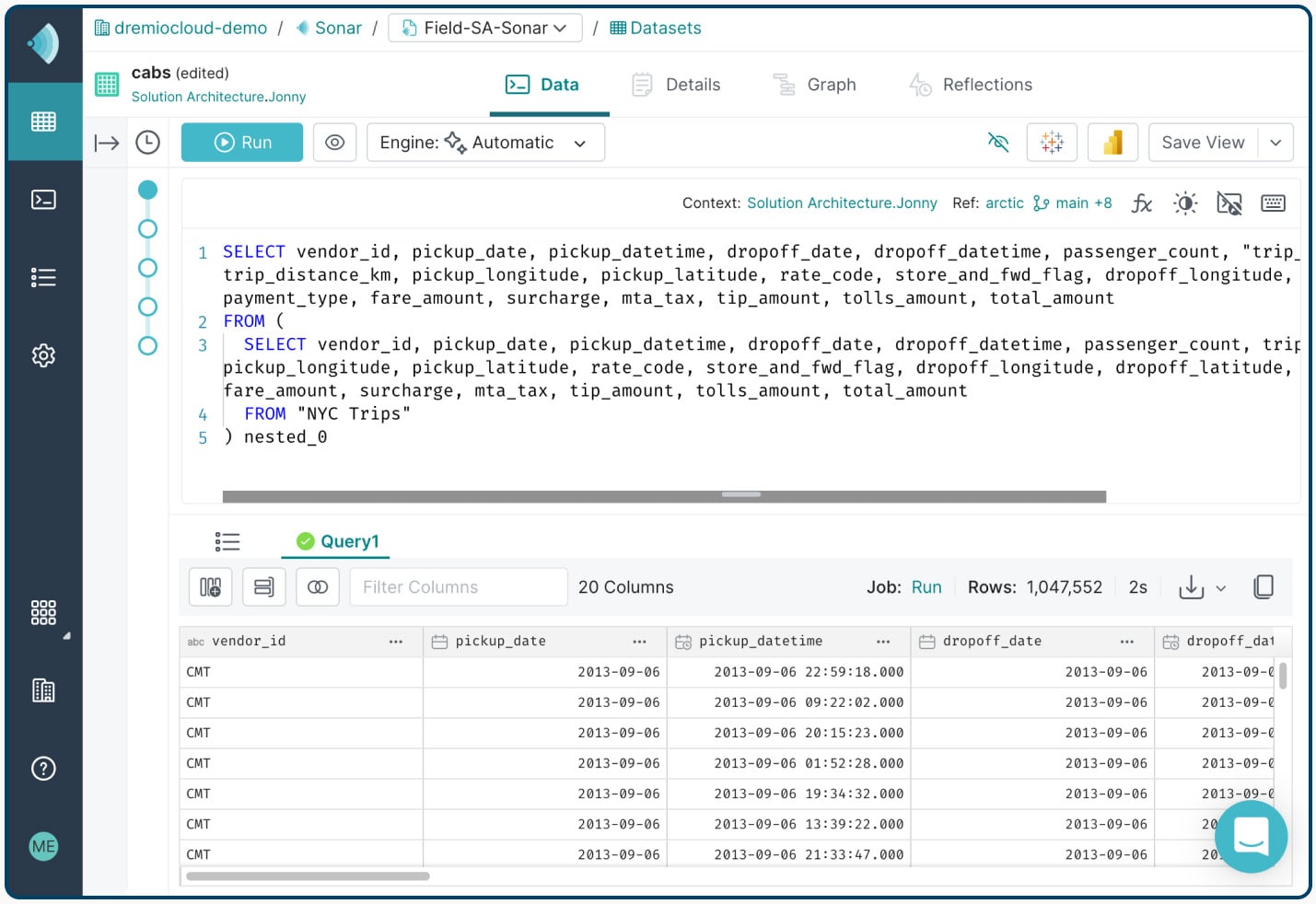Select the Join icon in the results toolbar
1316x904 pixels.
click(x=318, y=586)
